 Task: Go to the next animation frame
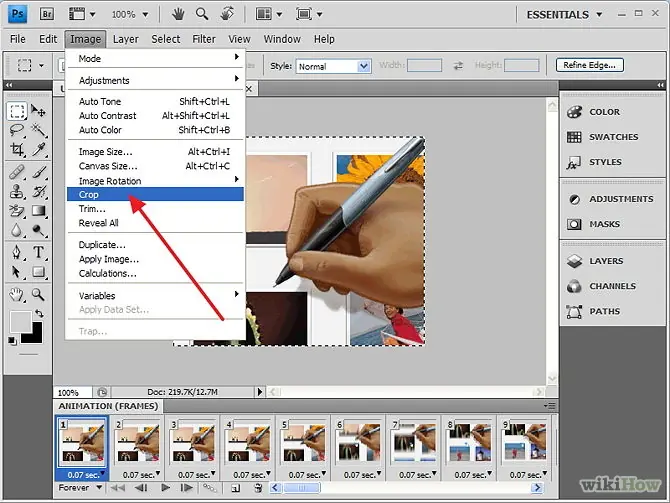pos(187,488)
